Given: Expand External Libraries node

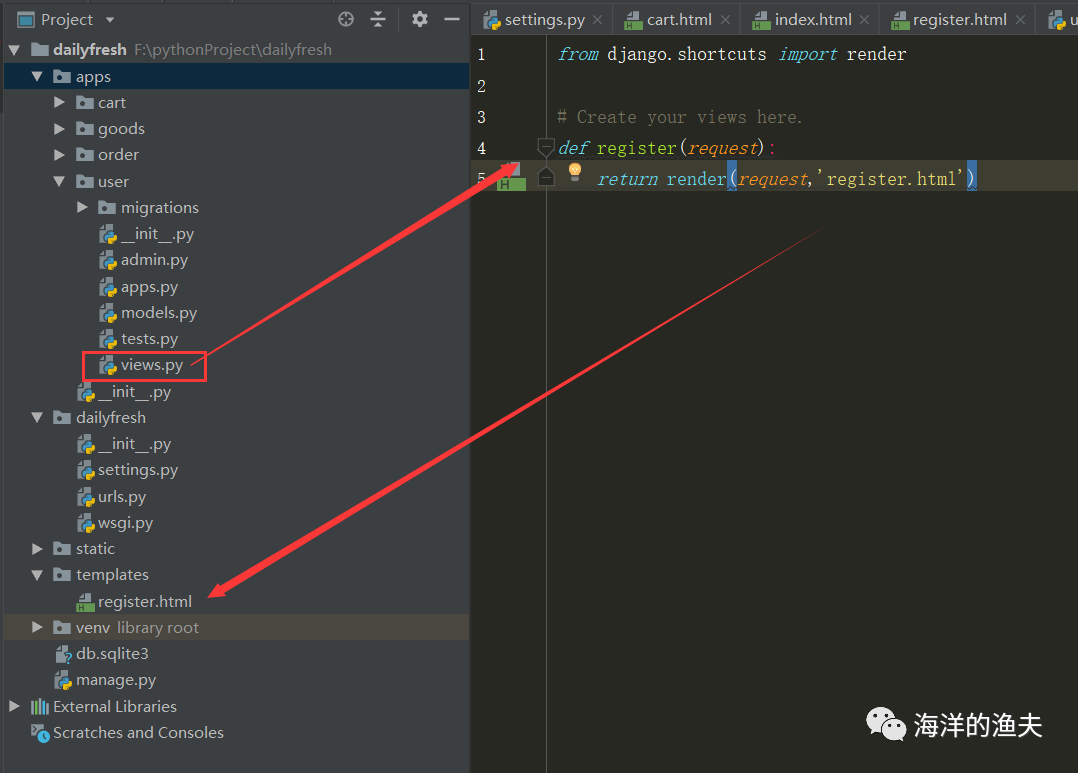Looking at the screenshot, I should [x=14, y=706].
